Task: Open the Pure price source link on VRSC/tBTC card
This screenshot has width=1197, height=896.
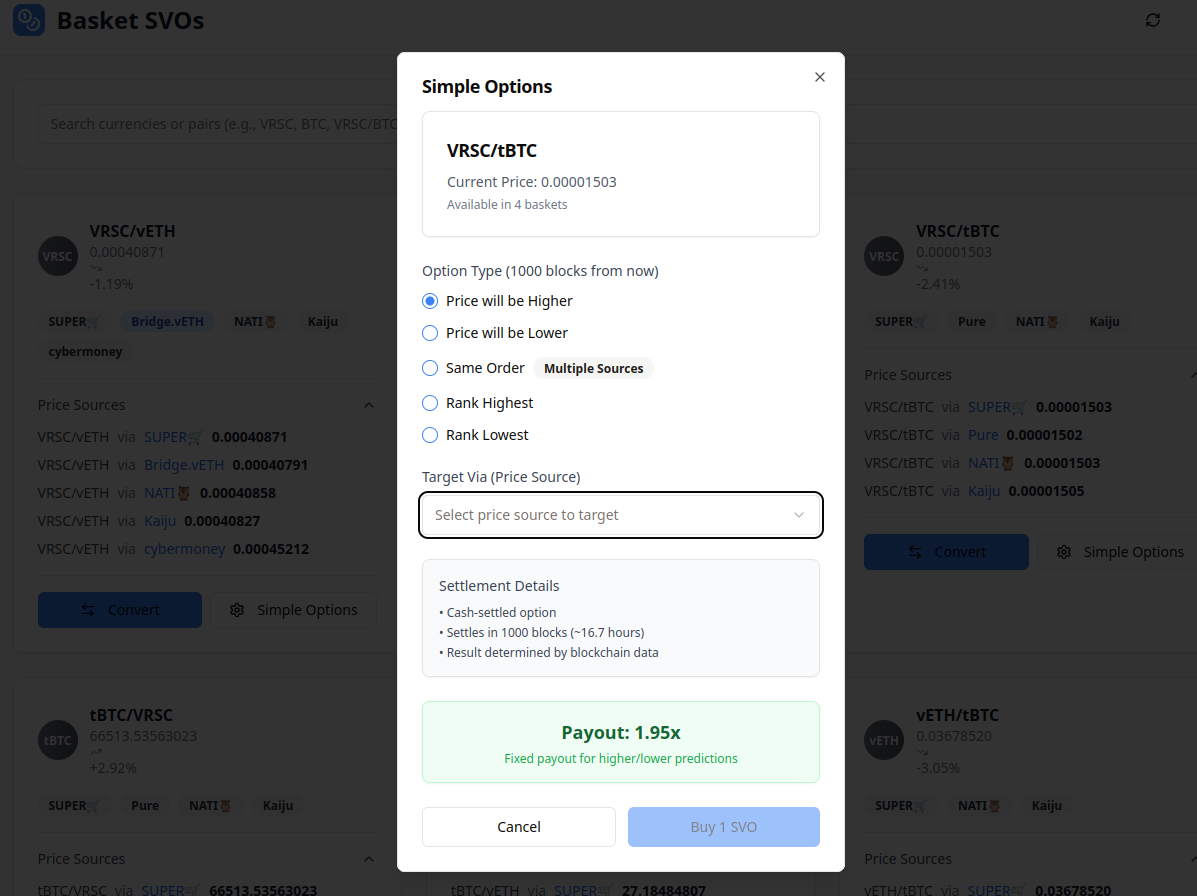Action: [983, 434]
